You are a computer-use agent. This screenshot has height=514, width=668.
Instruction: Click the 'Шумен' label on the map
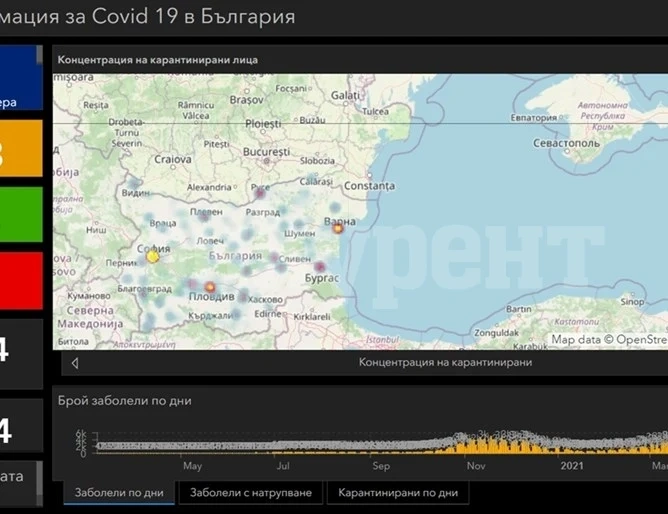click(x=299, y=233)
